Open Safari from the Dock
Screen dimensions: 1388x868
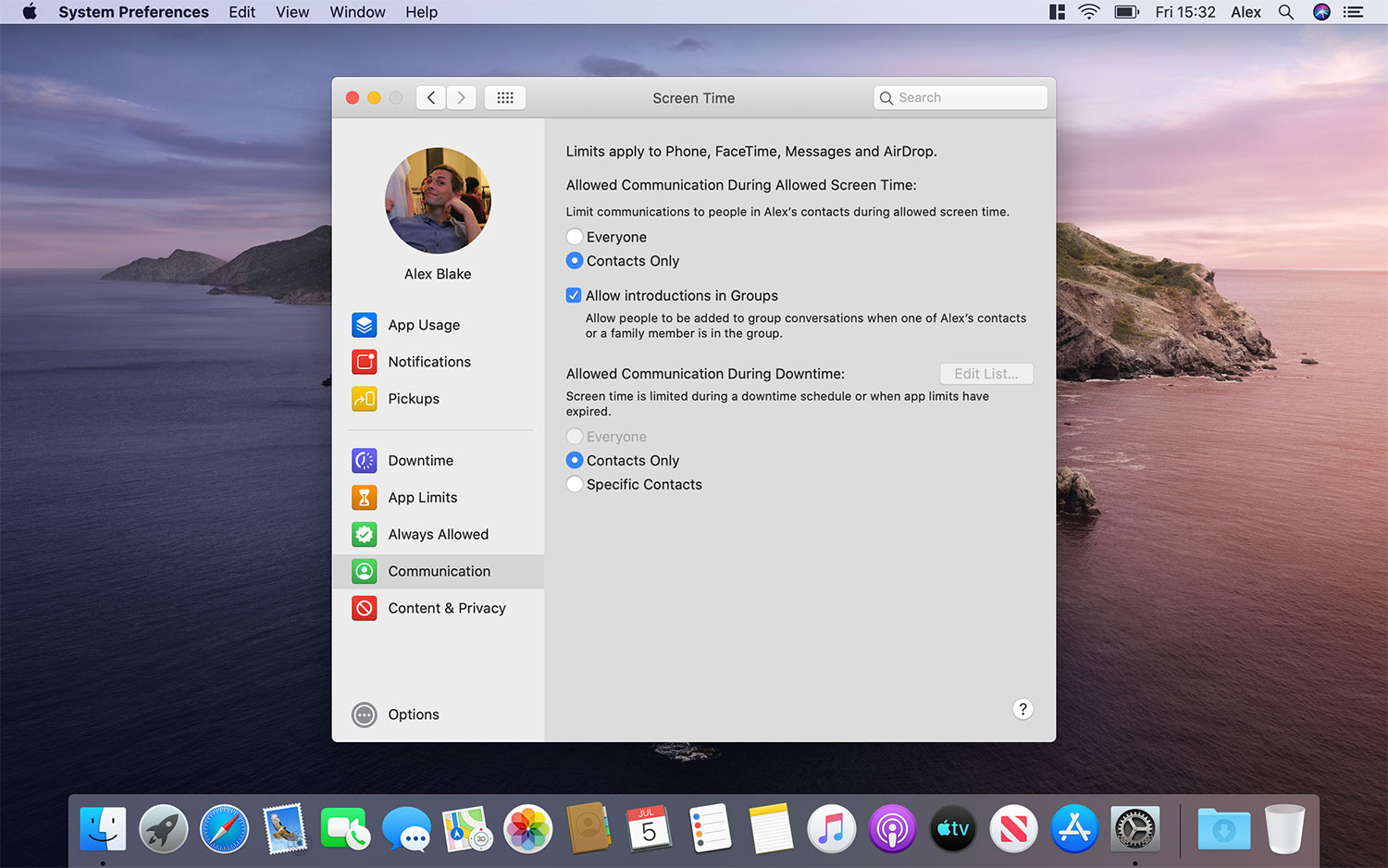pyautogui.click(x=225, y=828)
